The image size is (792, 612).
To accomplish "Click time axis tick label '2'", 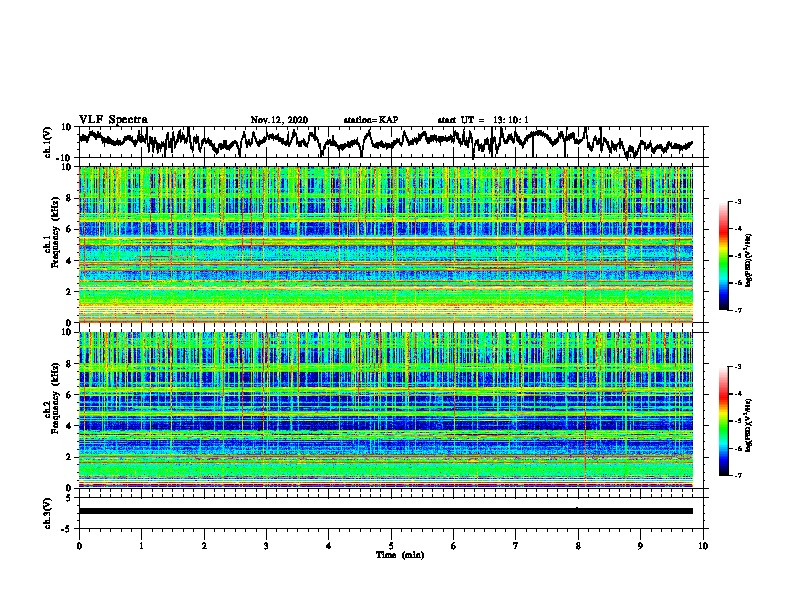I will tap(204, 546).
